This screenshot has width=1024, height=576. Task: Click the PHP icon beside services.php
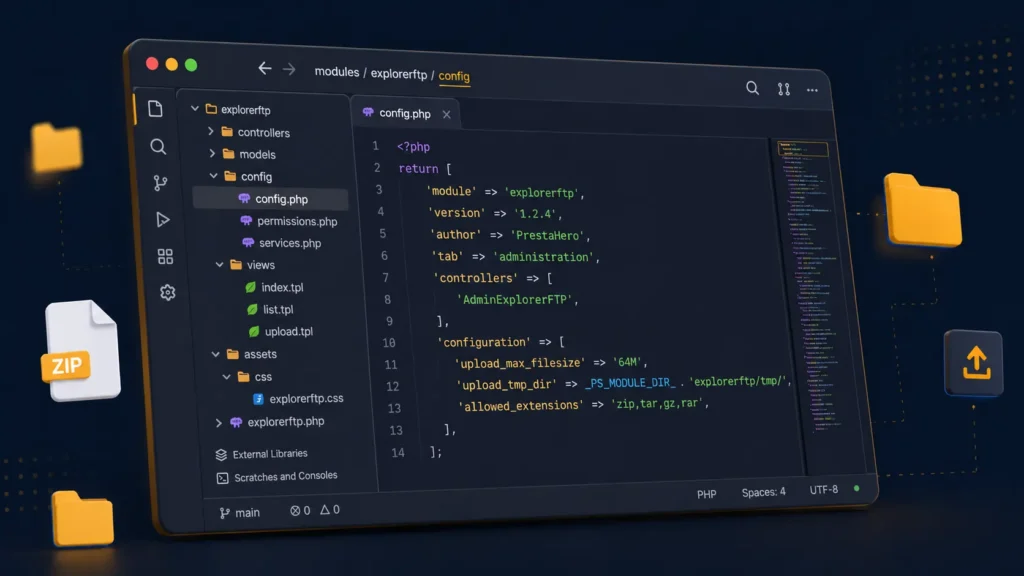(248, 242)
